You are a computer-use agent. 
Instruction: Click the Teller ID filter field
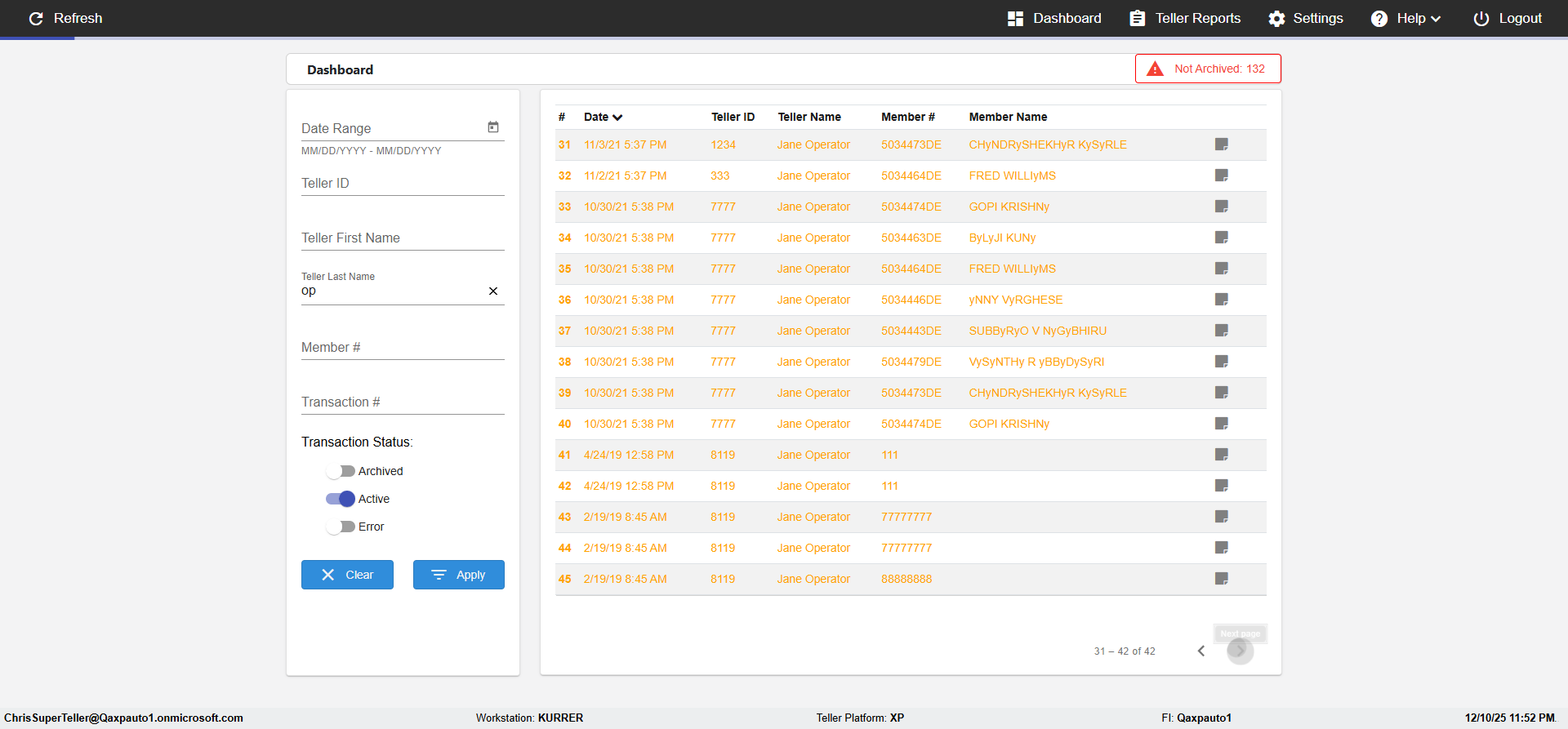pos(403,183)
